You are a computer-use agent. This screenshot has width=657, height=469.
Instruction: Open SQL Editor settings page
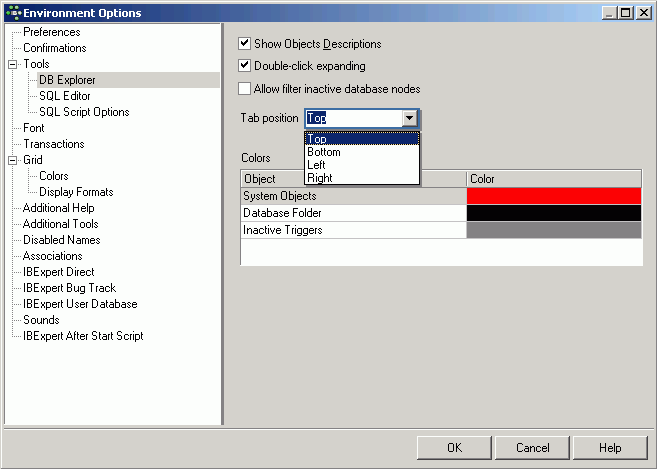(x=65, y=96)
